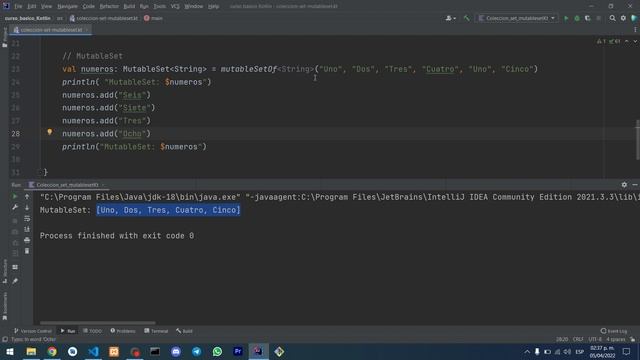
Task: Open the Run menu
Action: 144,6
